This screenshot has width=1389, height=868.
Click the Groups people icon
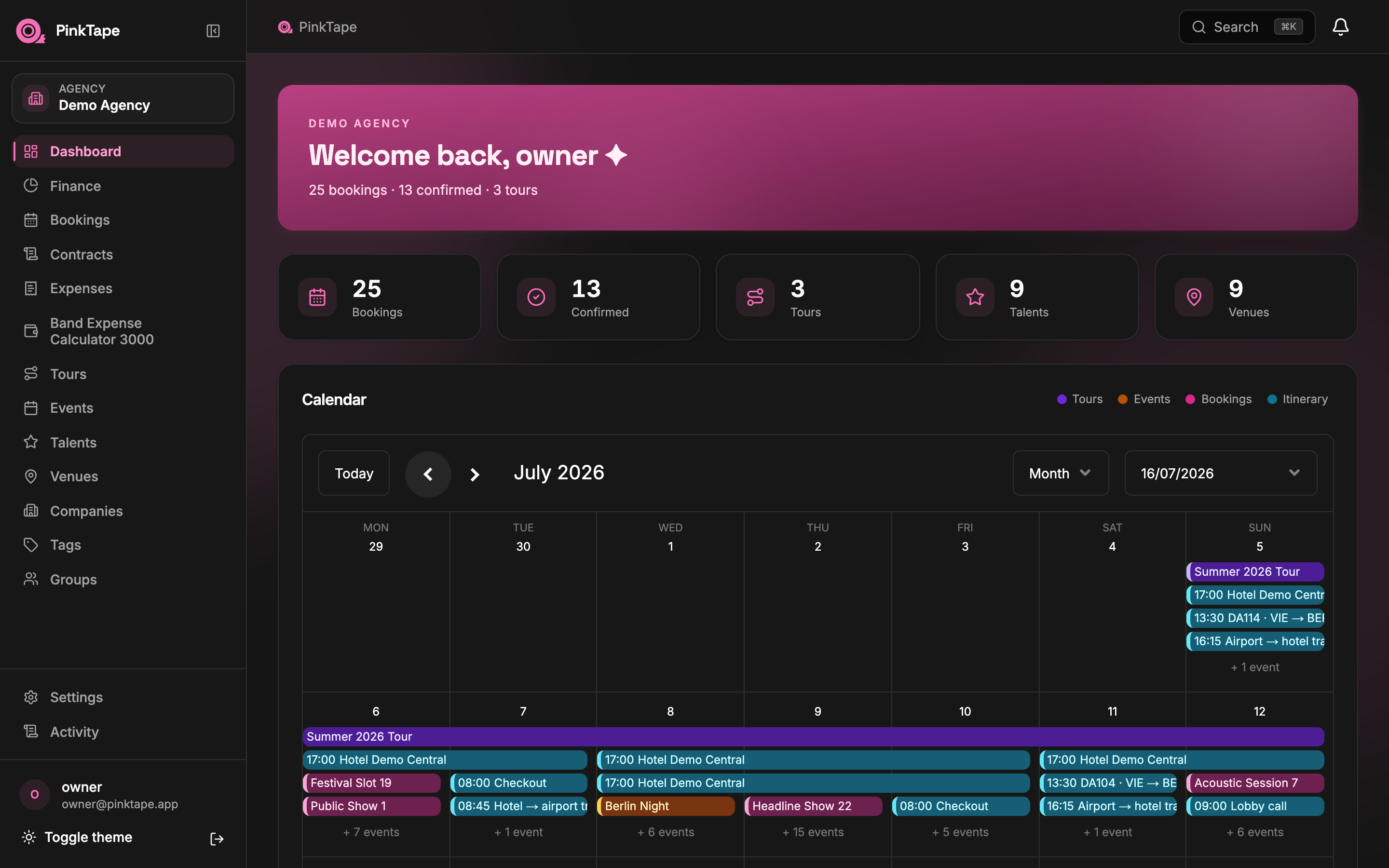pos(31,579)
